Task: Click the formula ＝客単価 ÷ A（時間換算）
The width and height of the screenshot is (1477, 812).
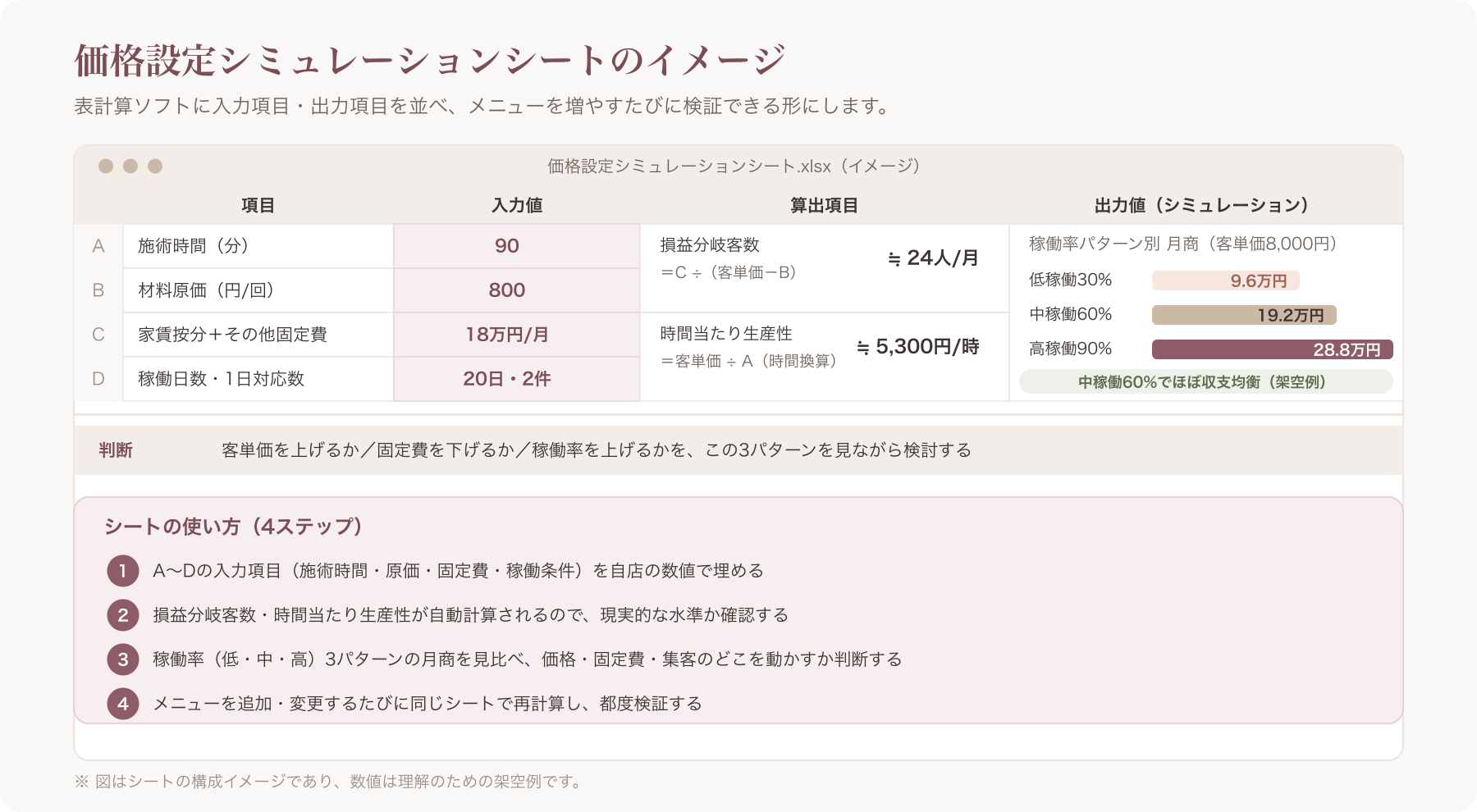Action: (748, 361)
